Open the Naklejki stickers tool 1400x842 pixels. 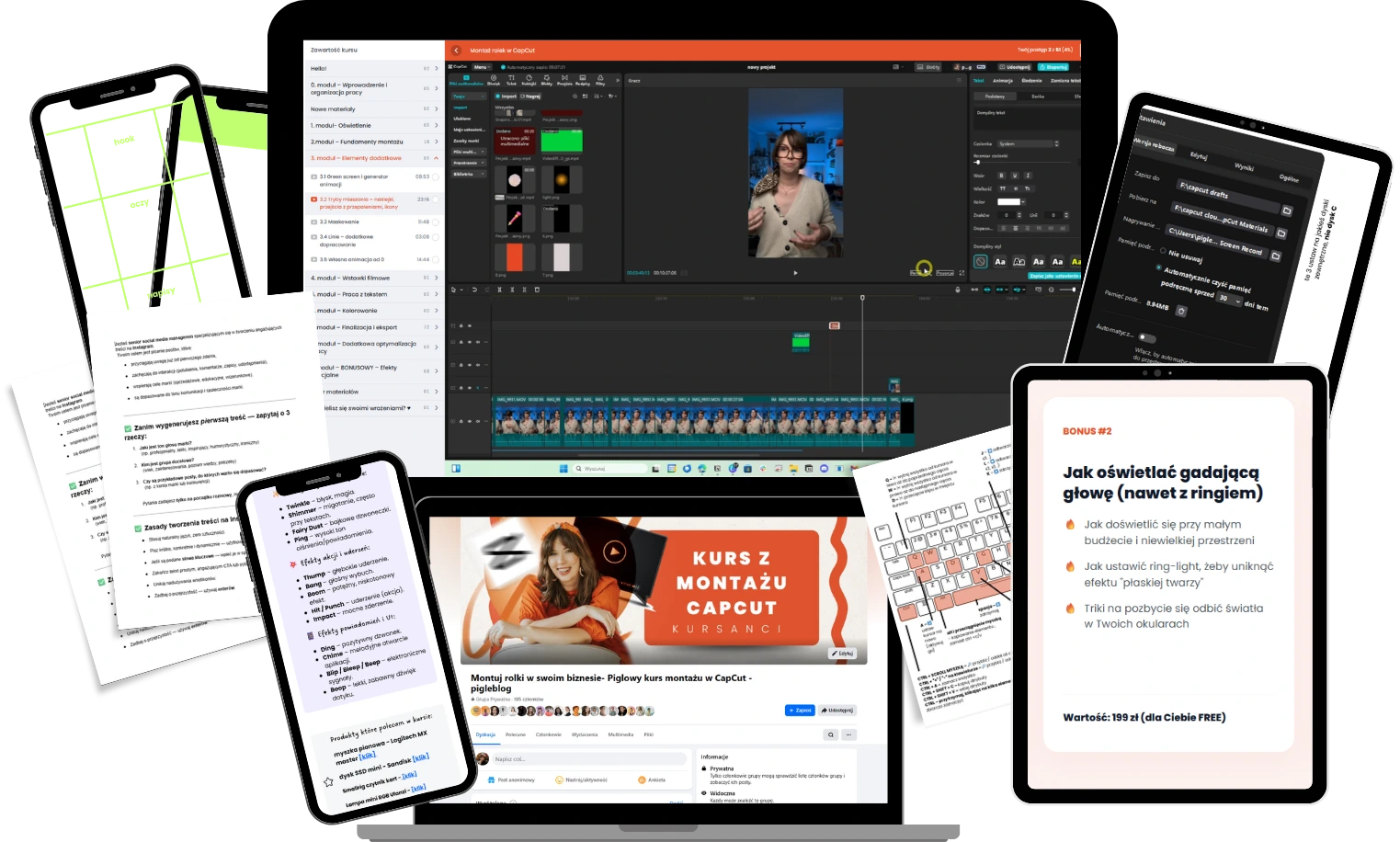point(529,80)
